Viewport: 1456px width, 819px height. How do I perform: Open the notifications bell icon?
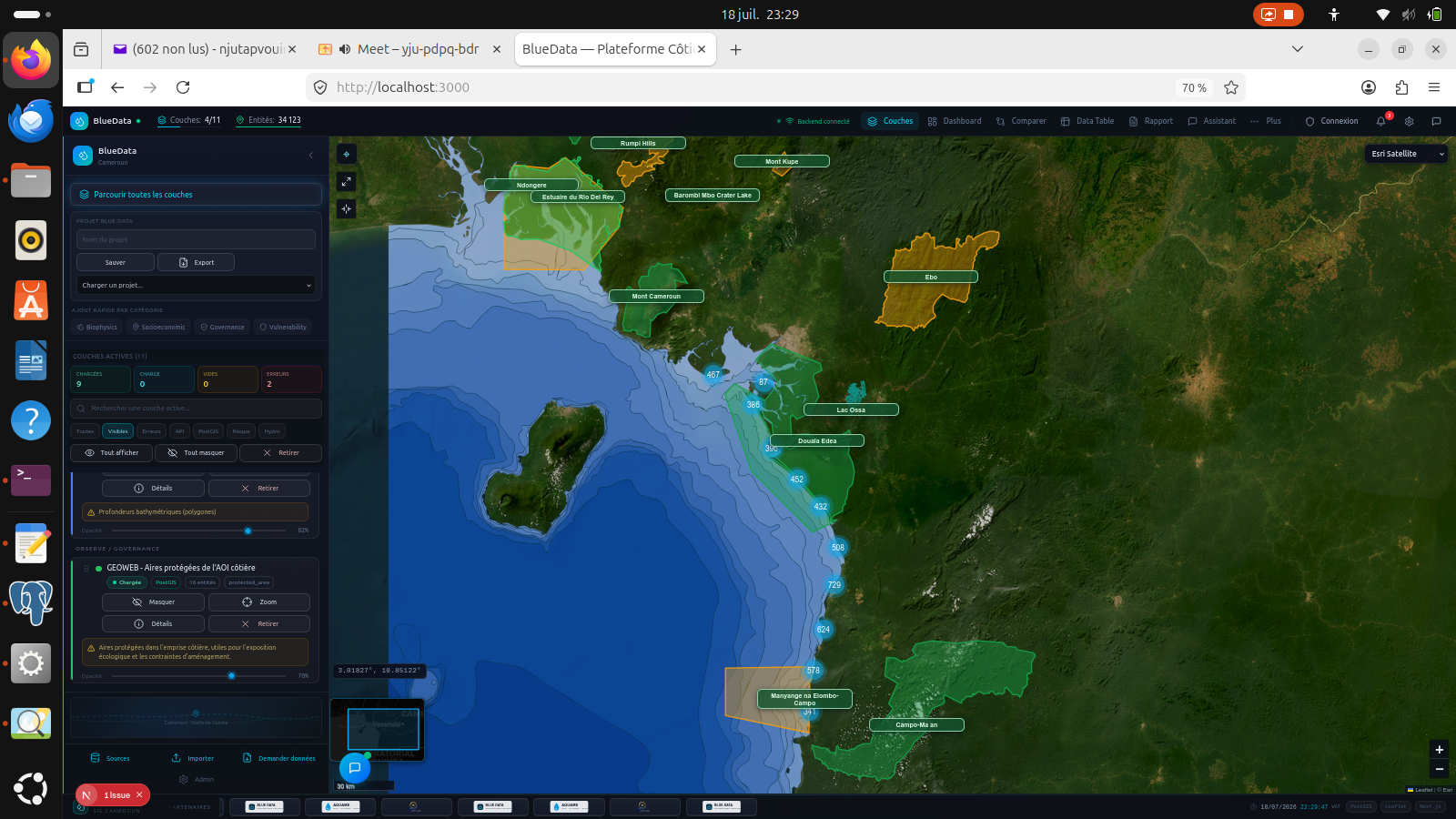coord(1381,121)
